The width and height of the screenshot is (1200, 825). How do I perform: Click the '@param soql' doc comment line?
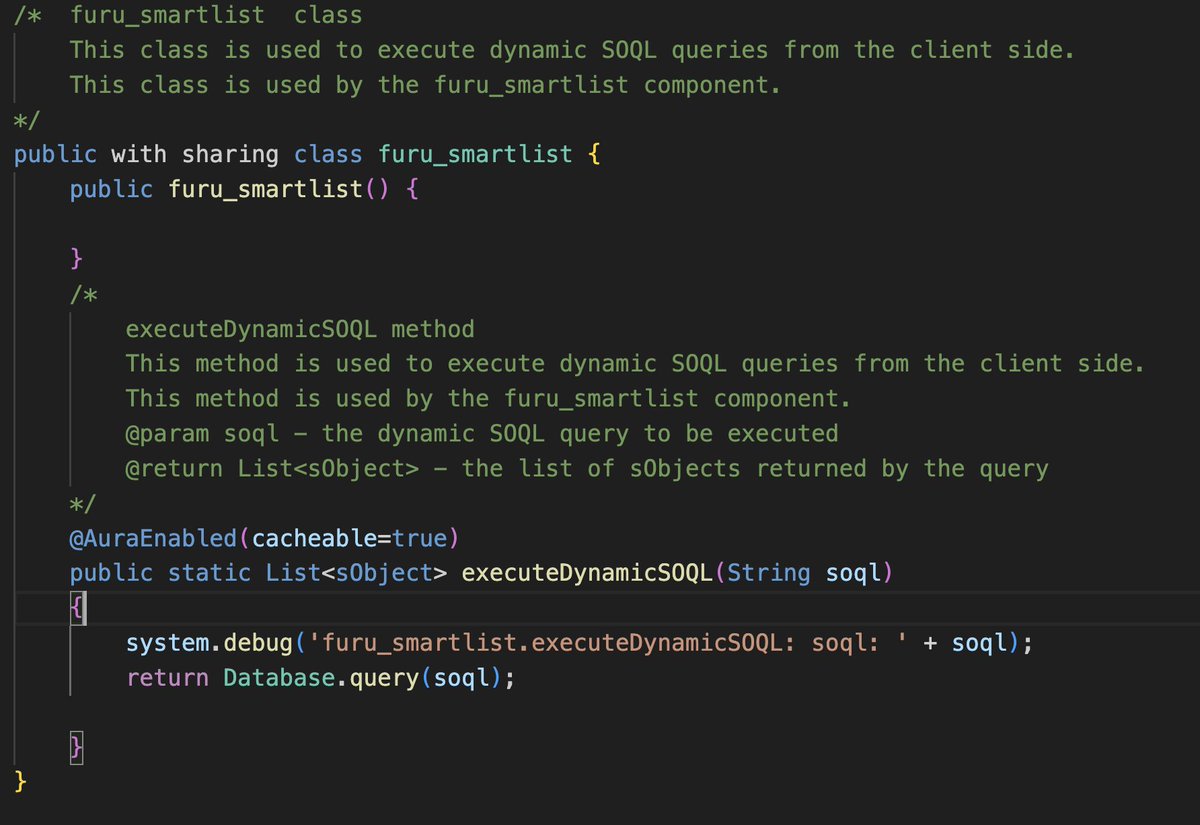point(482,433)
